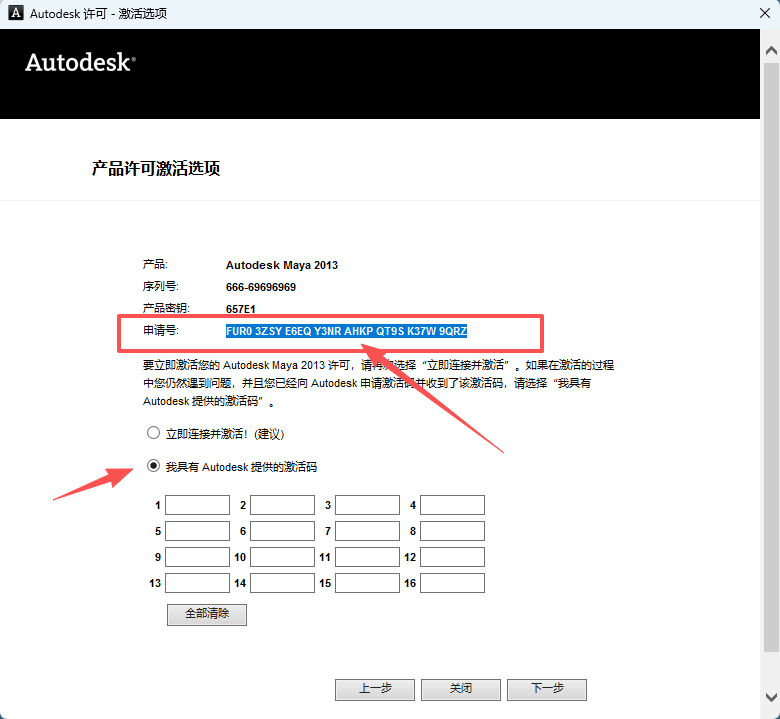780x719 pixels.
Task: Click activation code field 4
Action: (x=453, y=505)
